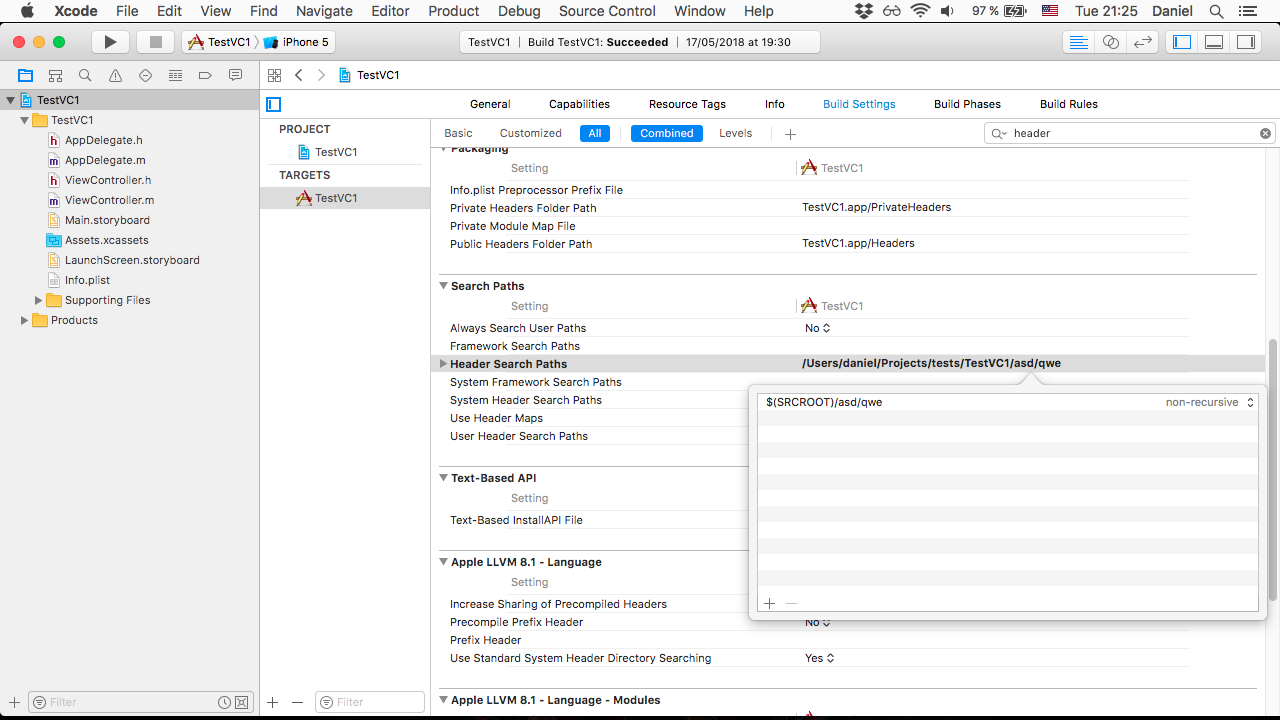Collapse the TestVC1 group folder
The height and width of the screenshot is (720, 1280).
[x=25, y=120]
